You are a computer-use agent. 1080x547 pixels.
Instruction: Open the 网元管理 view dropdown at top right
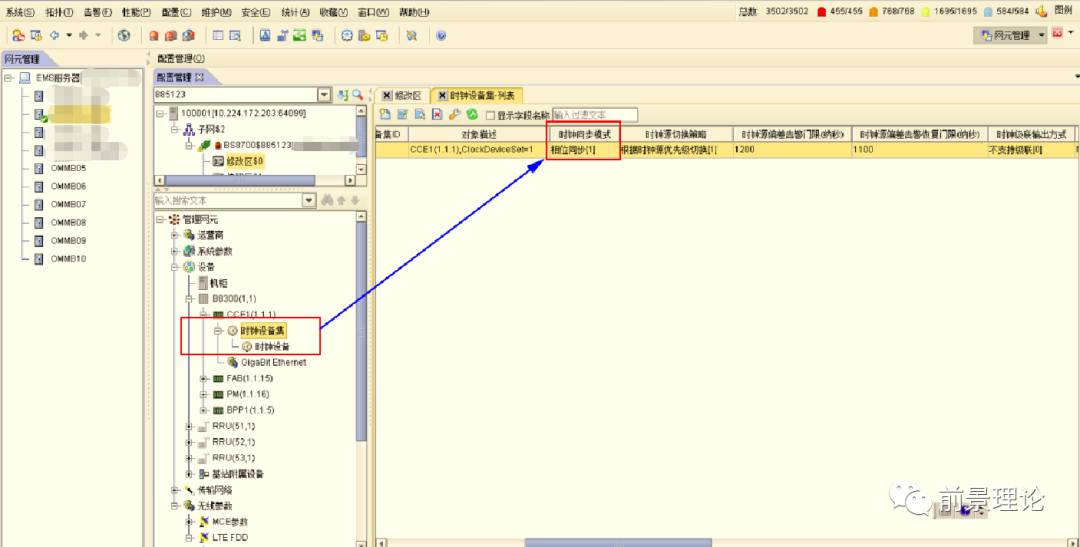pyautogui.click(x=1041, y=35)
